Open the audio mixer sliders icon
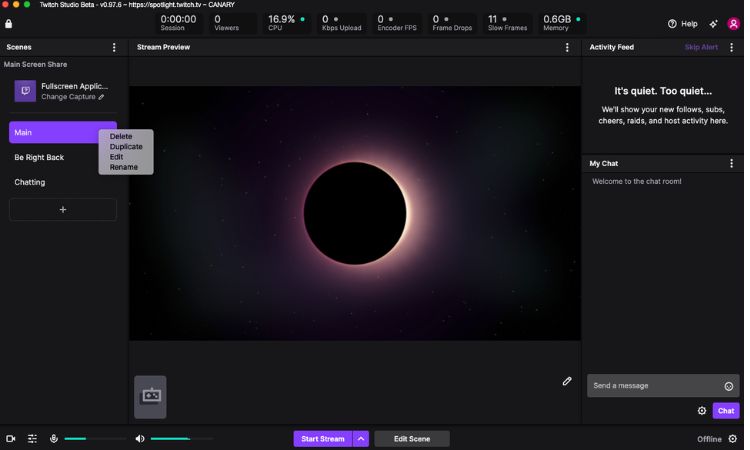Image resolution: width=750 pixels, height=450 pixels. (32, 439)
